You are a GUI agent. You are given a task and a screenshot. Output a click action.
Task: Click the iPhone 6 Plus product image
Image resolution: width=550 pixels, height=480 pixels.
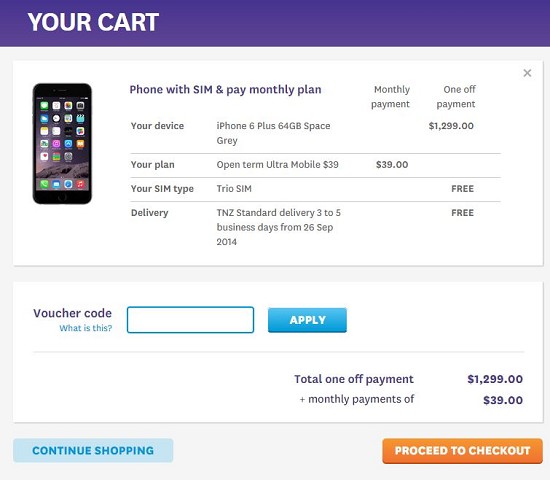pyautogui.click(x=62, y=144)
